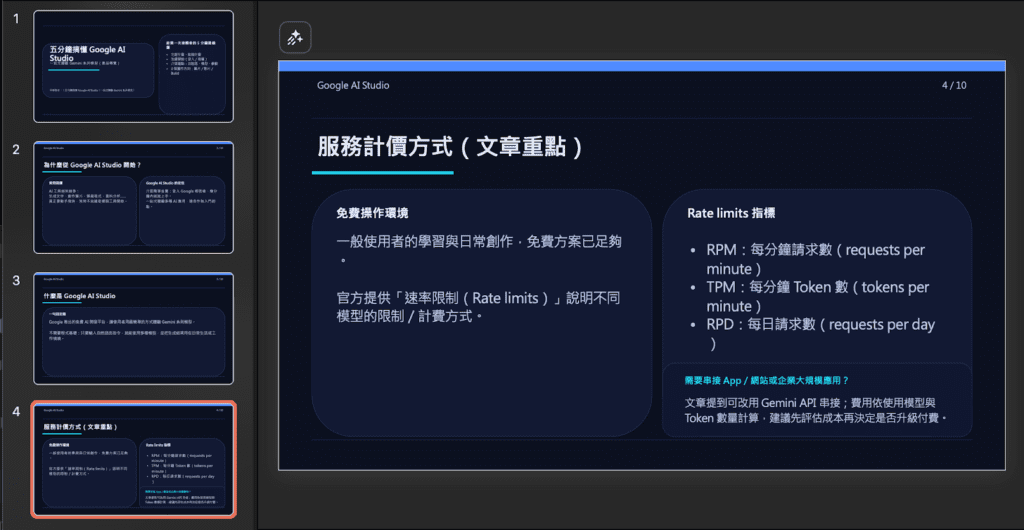The image size is (1024, 530).
Task: Select slide 1 thumbnail titled 五分鐘搞懂 Google AI Studio
Action: point(133,66)
